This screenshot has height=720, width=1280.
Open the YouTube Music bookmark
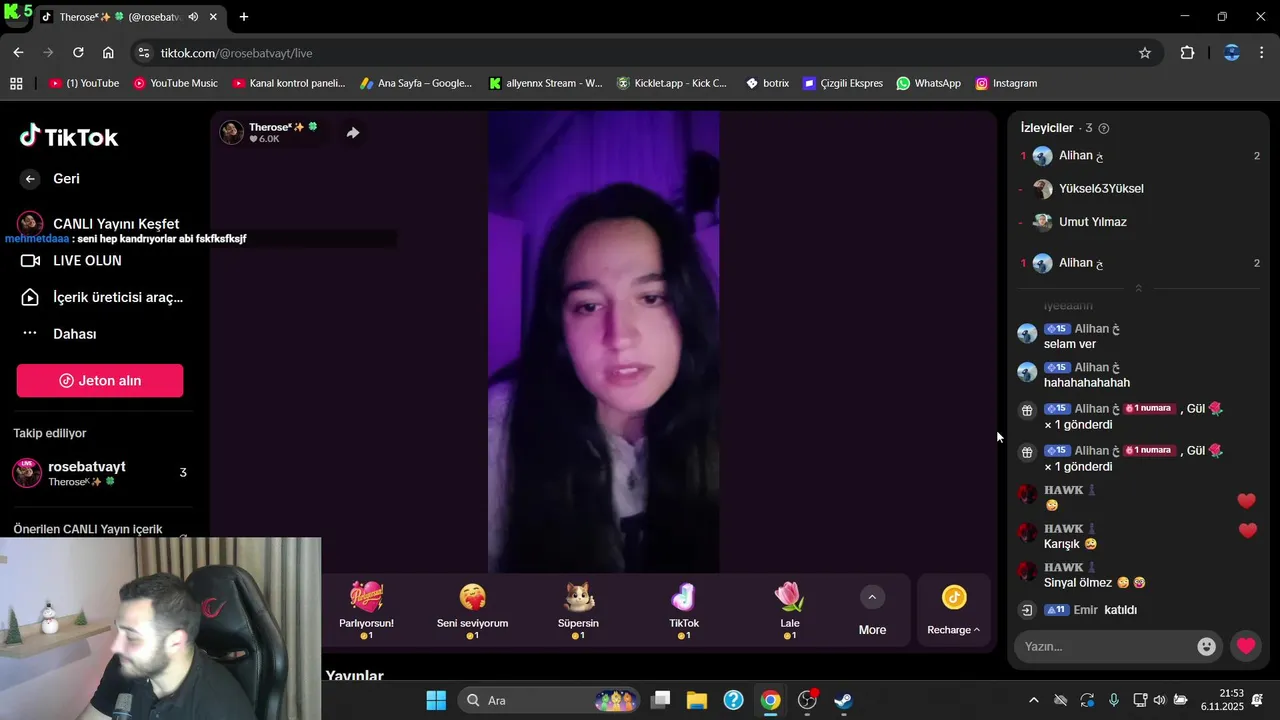pyautogui.click(x=176, y=84)
